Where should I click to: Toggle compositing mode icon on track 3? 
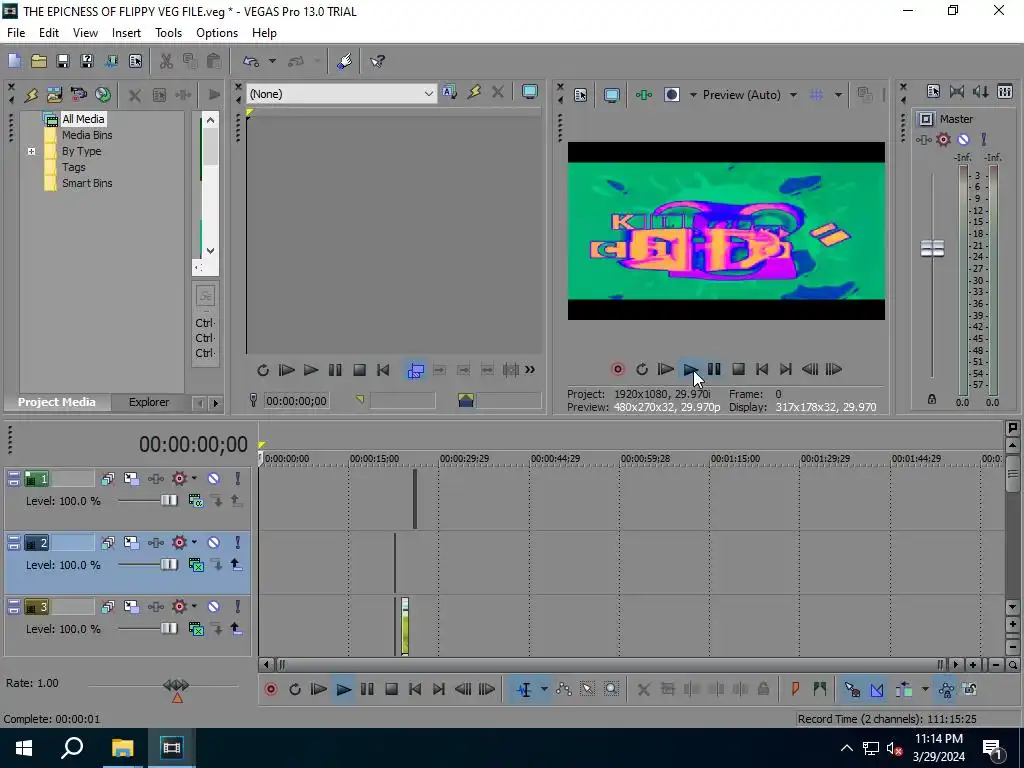pyautogui.click(x=195, y=629)
